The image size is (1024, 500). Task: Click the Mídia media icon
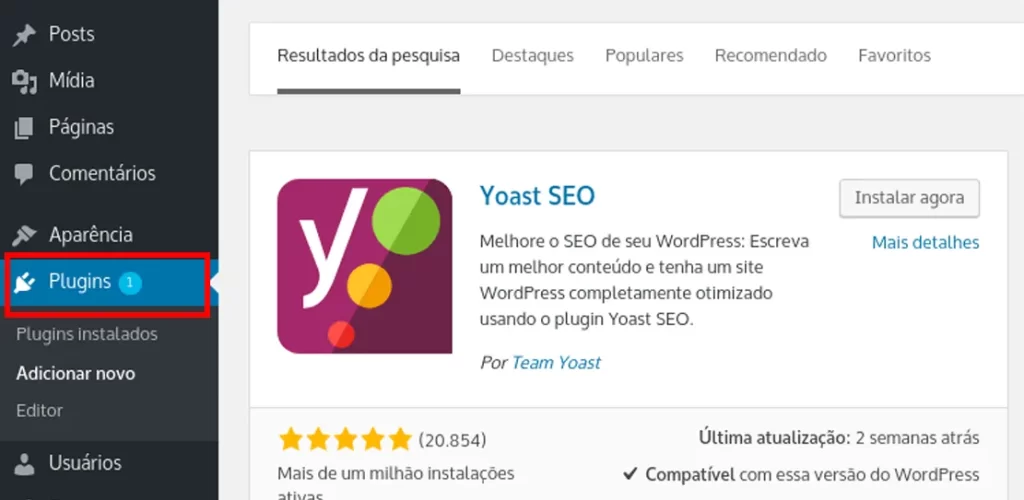(x=24, y=81)
